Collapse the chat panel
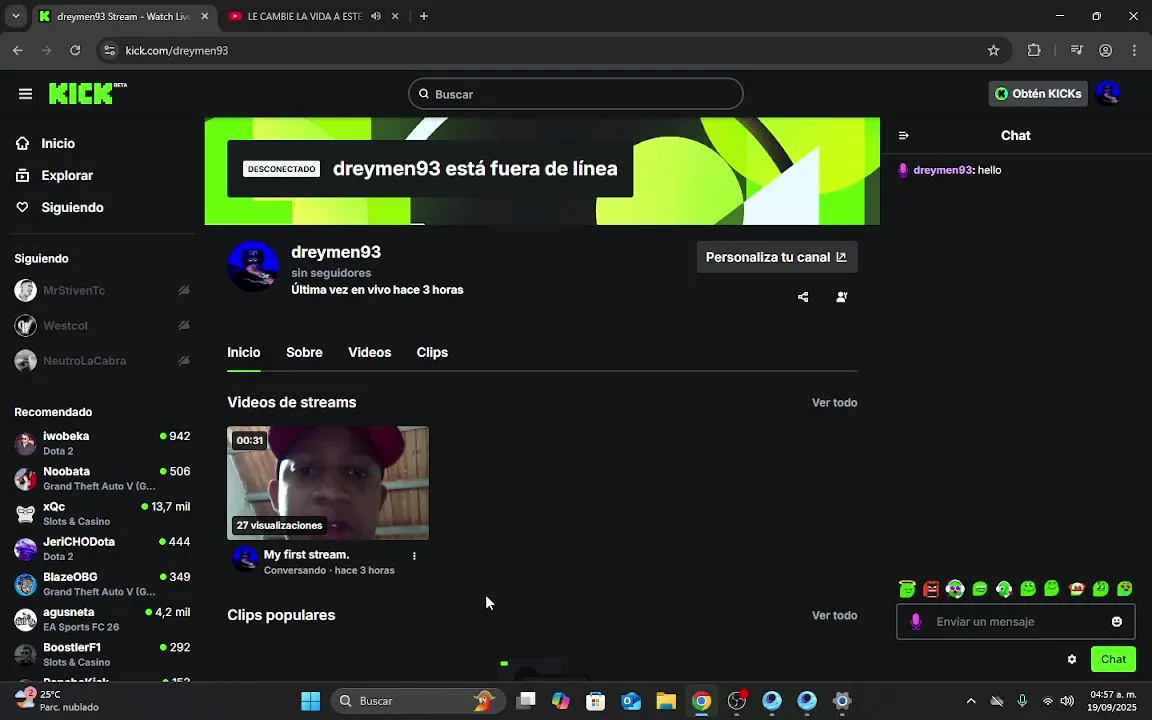Screen dimensions: 1152x720 click(x=904, y=135)
